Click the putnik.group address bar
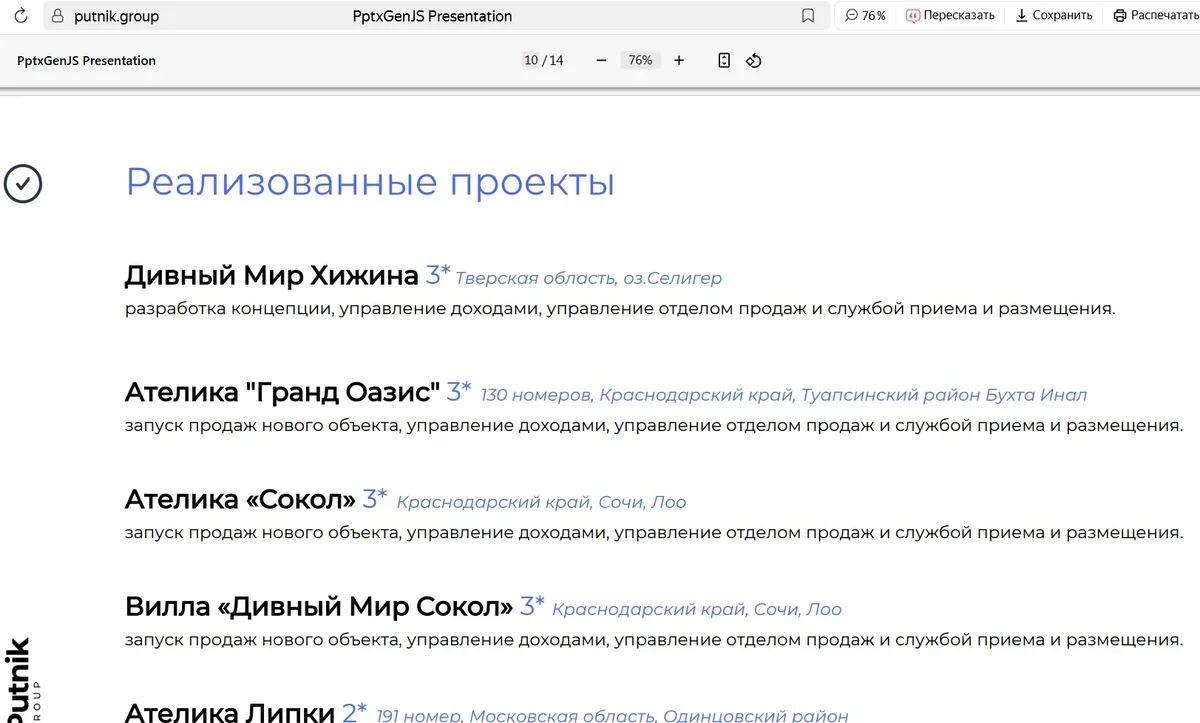The height and width of the screenshot is (723, 1200). coord(116,16)
